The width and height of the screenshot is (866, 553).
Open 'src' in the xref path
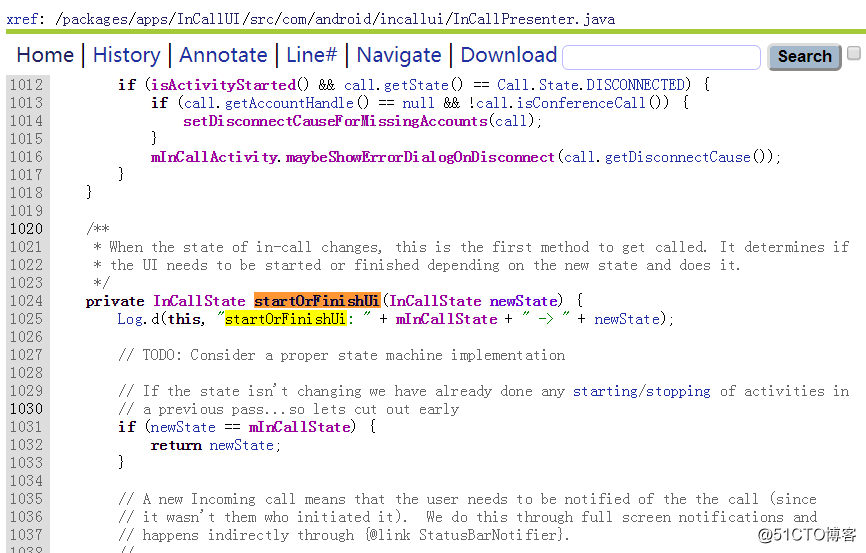pyautogui.click(x=262, y=19)
